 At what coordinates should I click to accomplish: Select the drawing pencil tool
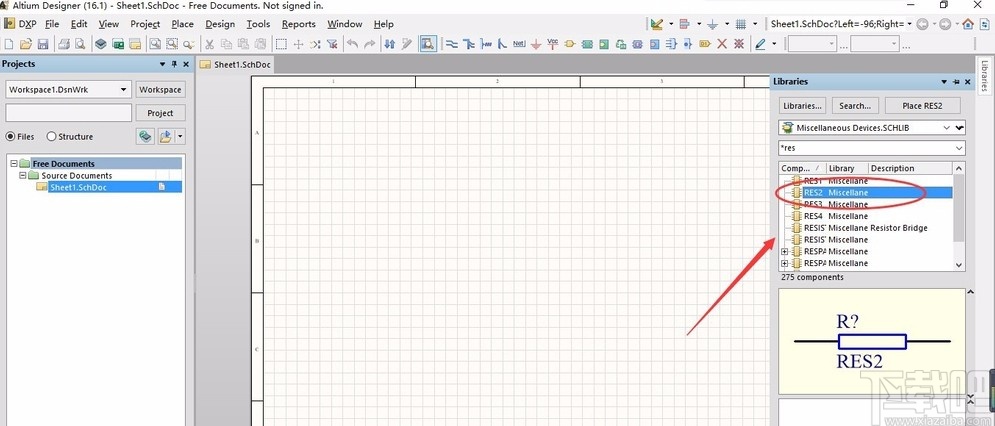coord(760,44)
